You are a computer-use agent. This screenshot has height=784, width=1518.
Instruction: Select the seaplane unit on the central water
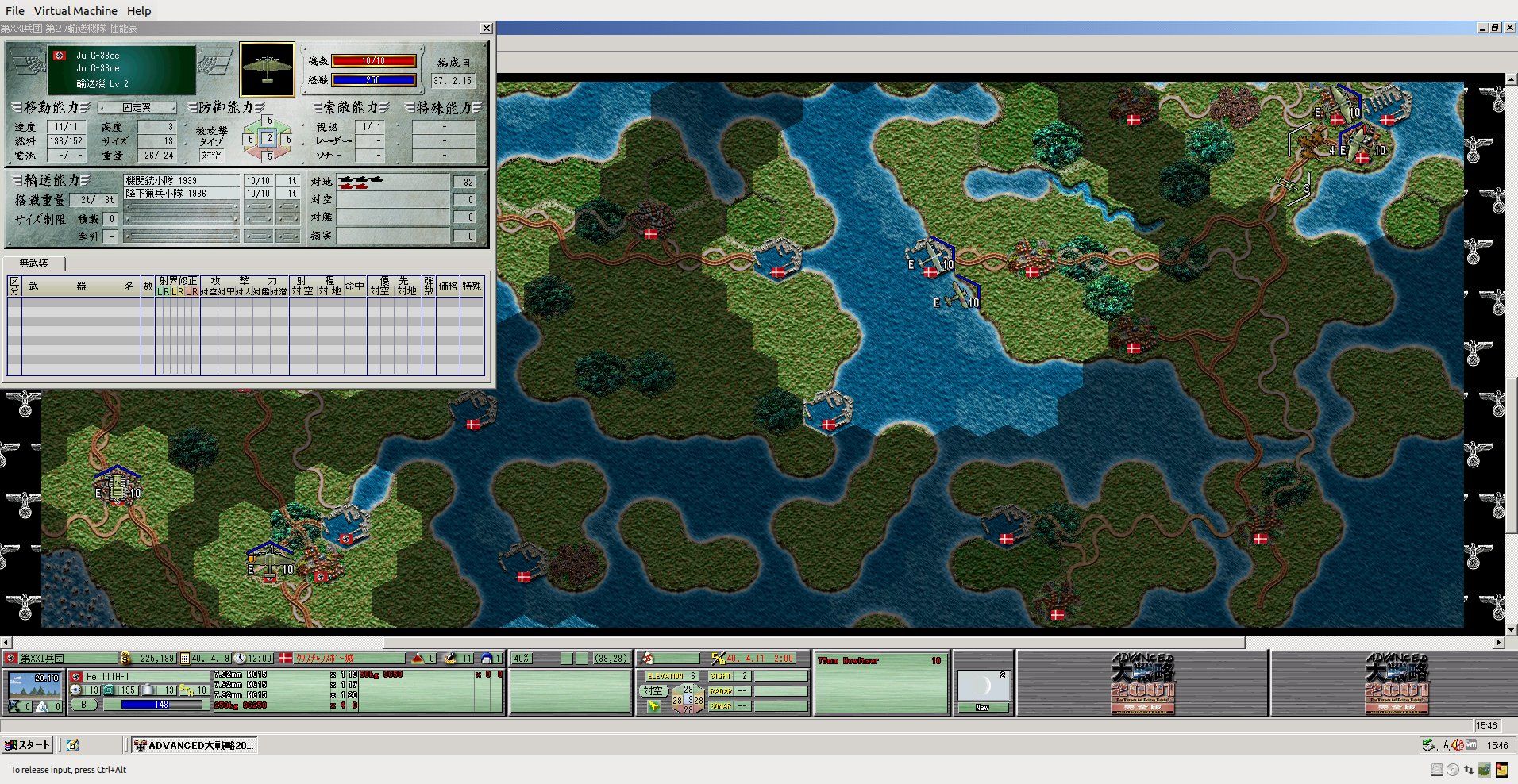click(958, 294)
